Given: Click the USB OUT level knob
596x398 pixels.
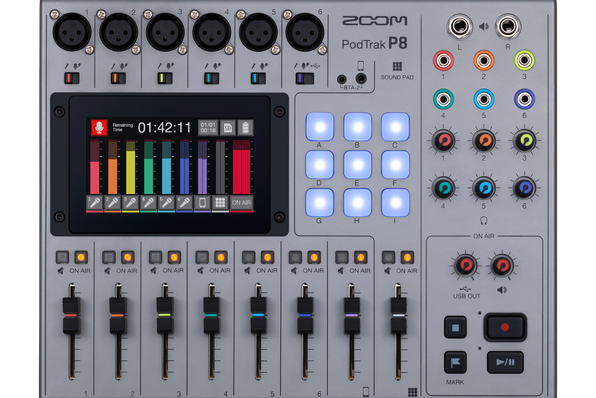Looking at the screenshot, I should point(466,265).
